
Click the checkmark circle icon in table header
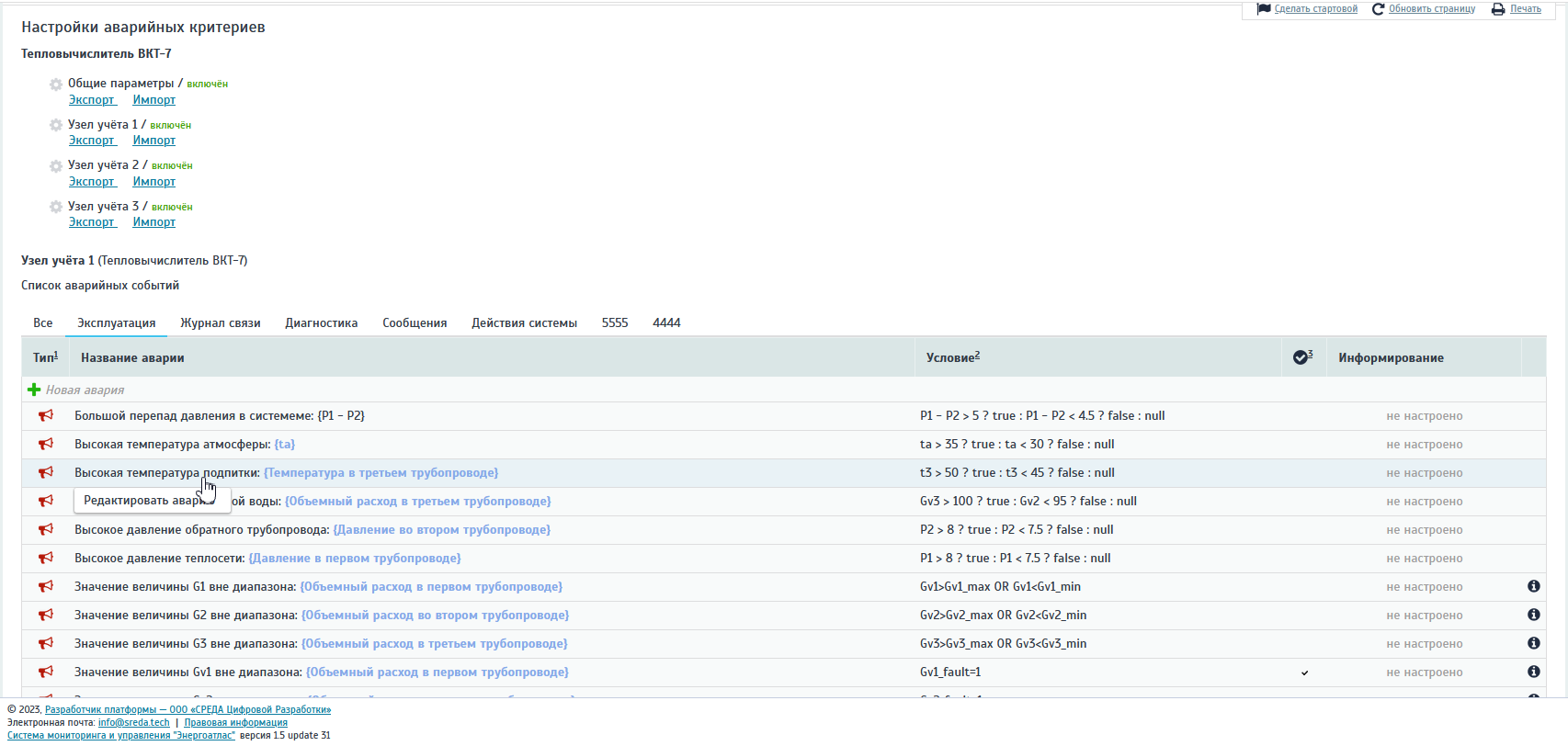pos(1301,357)
